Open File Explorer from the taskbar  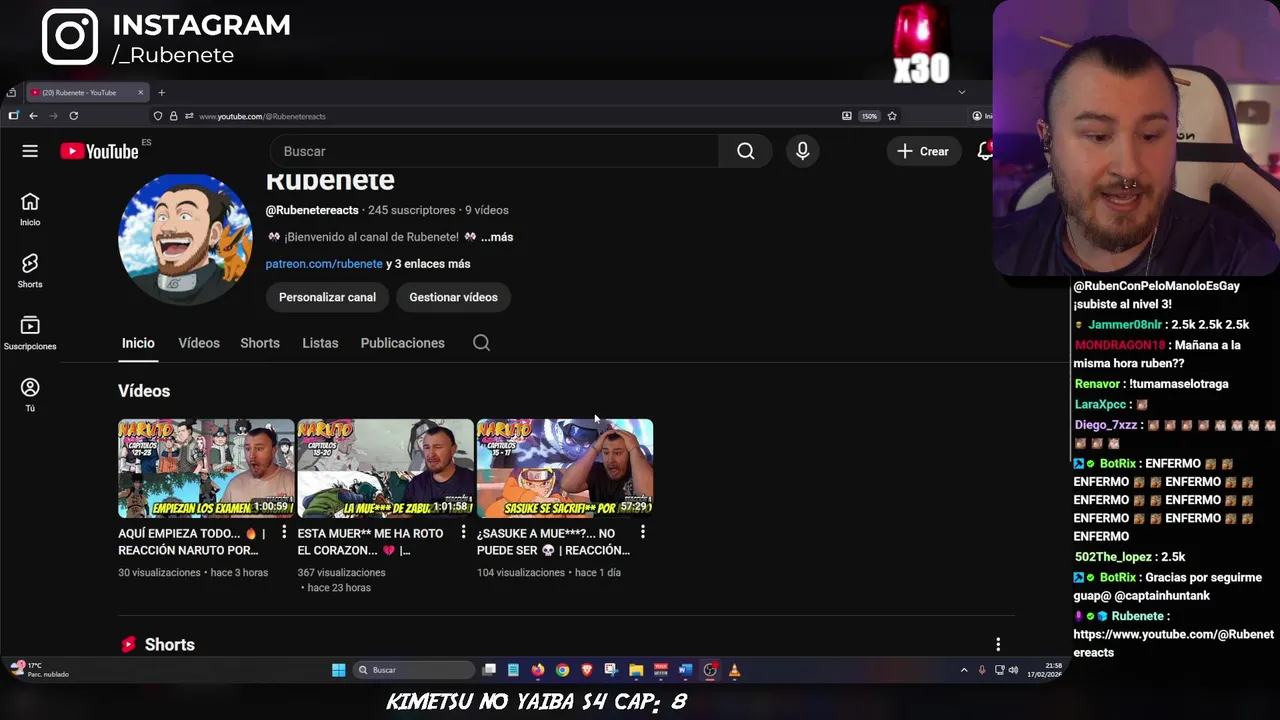[x=636, y=670]
